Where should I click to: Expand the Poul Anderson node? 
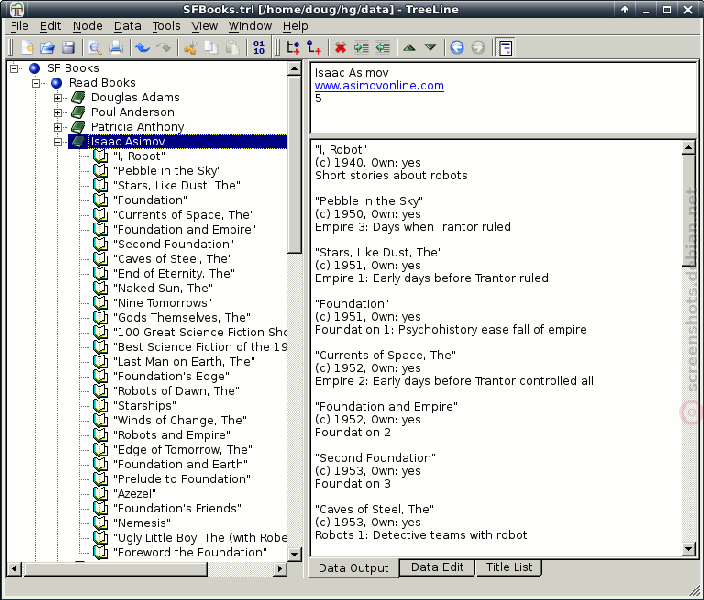(x=58, y=112)
